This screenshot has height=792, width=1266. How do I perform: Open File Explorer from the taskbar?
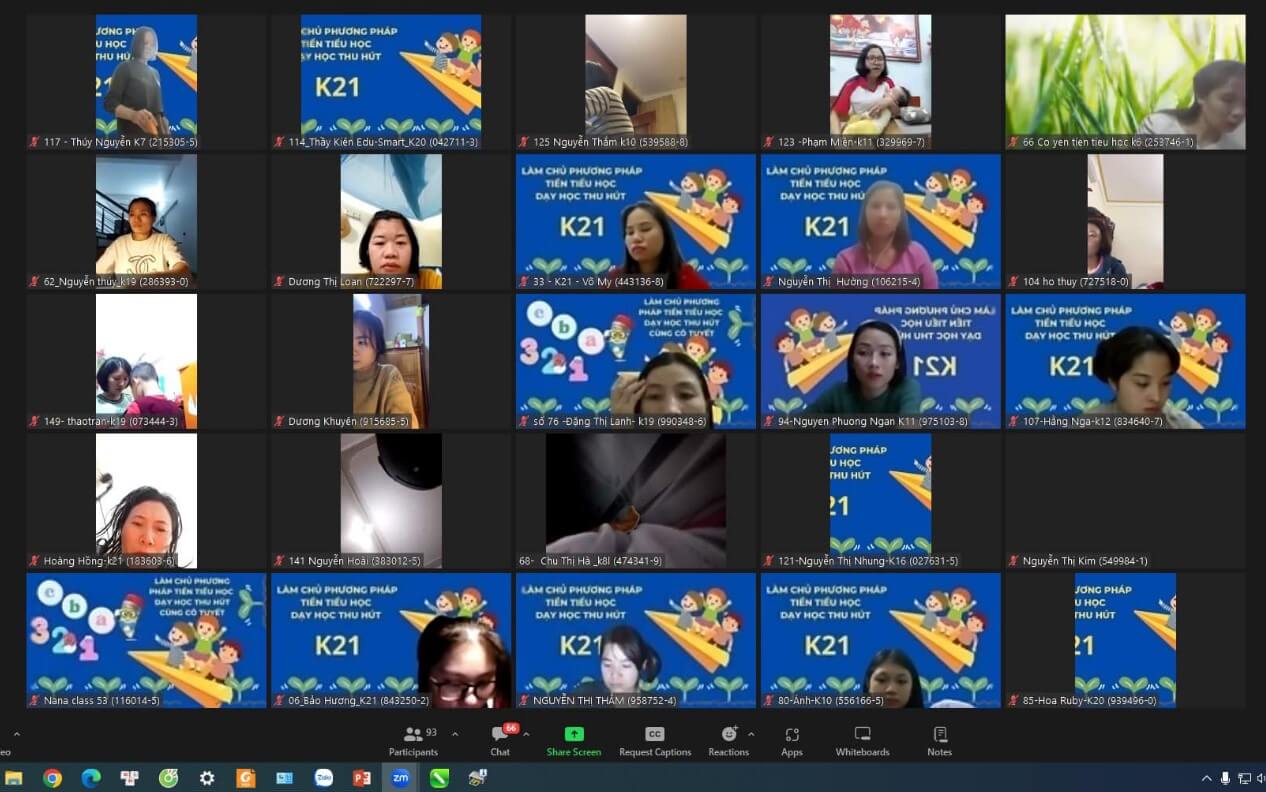coord(14,778)
